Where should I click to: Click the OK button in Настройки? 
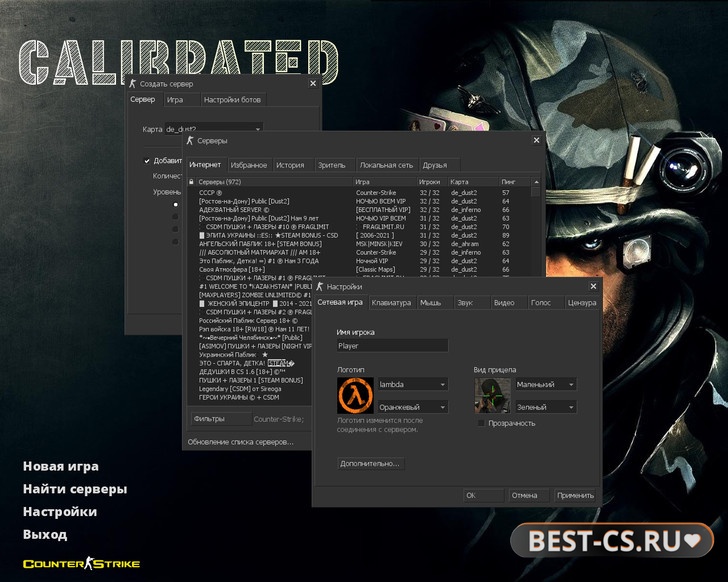[x=483, y=495]
